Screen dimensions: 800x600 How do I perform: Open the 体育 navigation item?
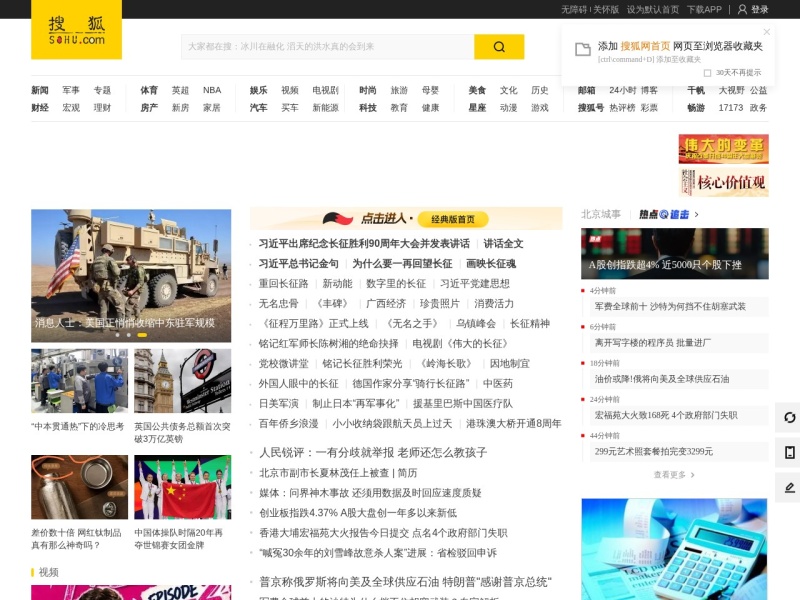pos(149,90)
